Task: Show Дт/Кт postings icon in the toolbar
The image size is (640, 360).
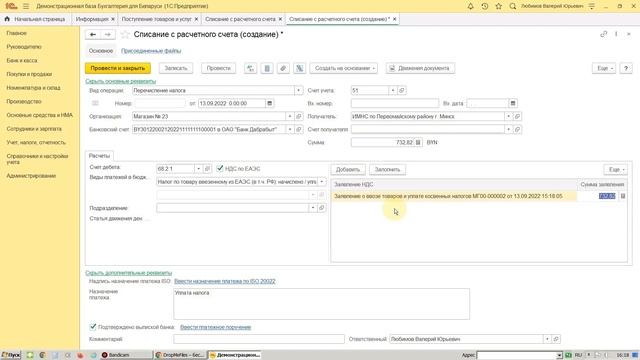Action: (x=250, y=68)
